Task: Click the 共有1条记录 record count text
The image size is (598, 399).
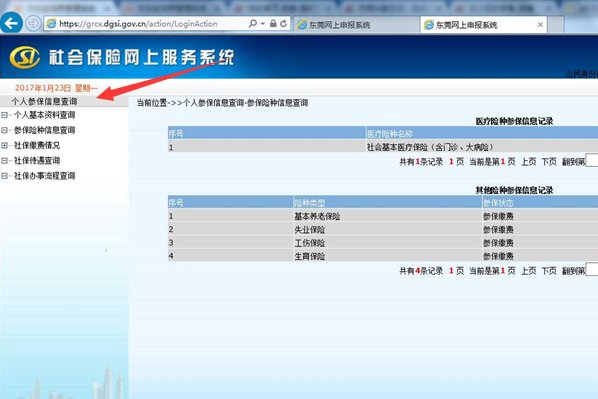Action: (x=421, y=162)
